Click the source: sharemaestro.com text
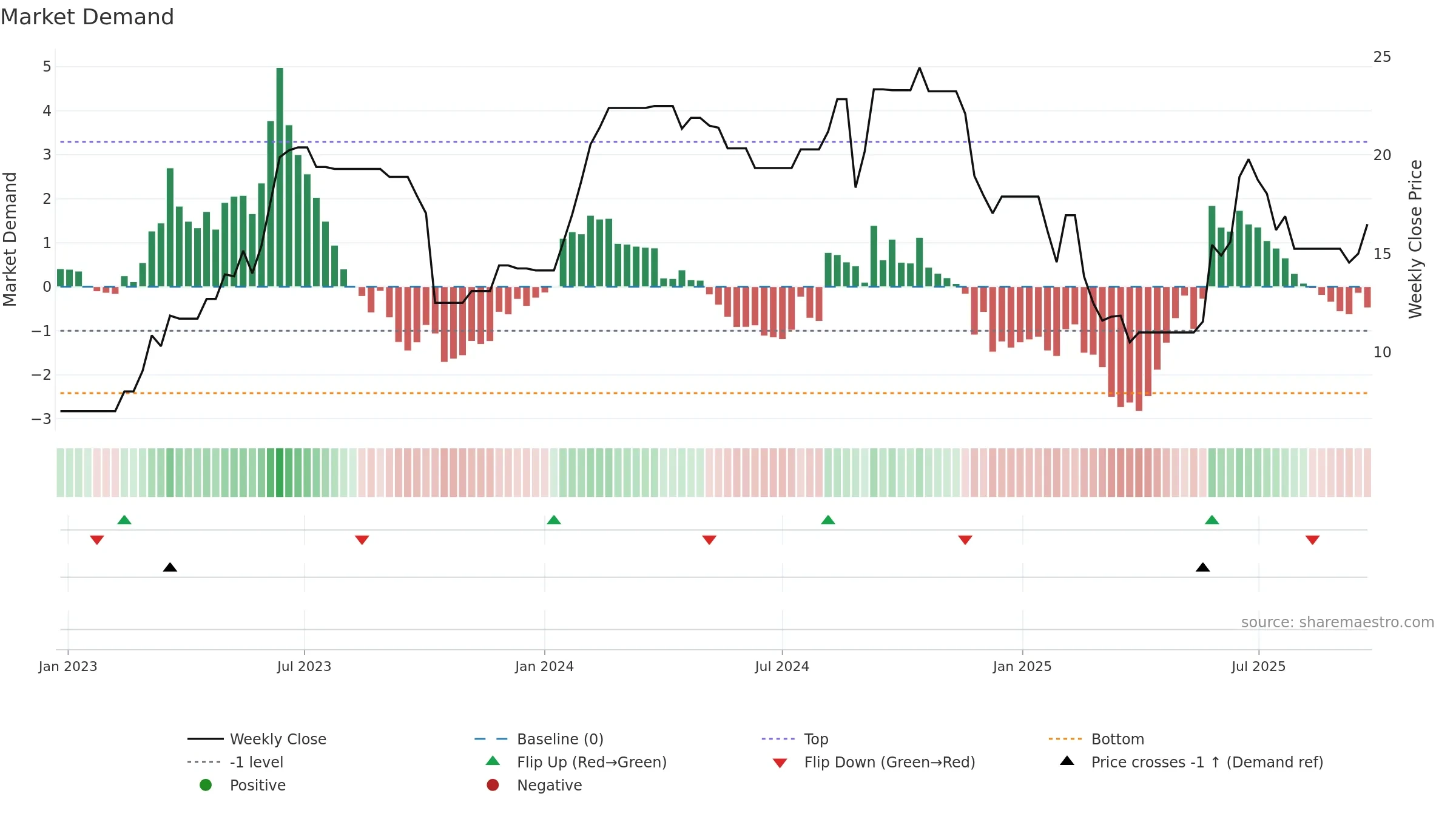Viewport: 1456px width, 819px height. point(1338,622)
